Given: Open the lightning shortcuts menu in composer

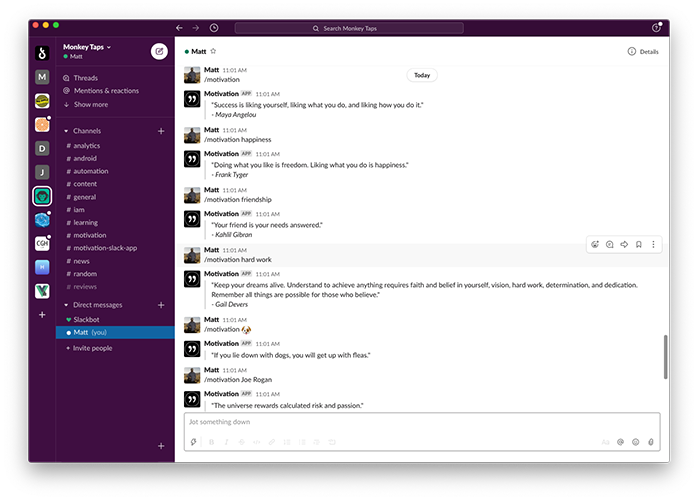Looking at the screenshot, I should (194, 442).
